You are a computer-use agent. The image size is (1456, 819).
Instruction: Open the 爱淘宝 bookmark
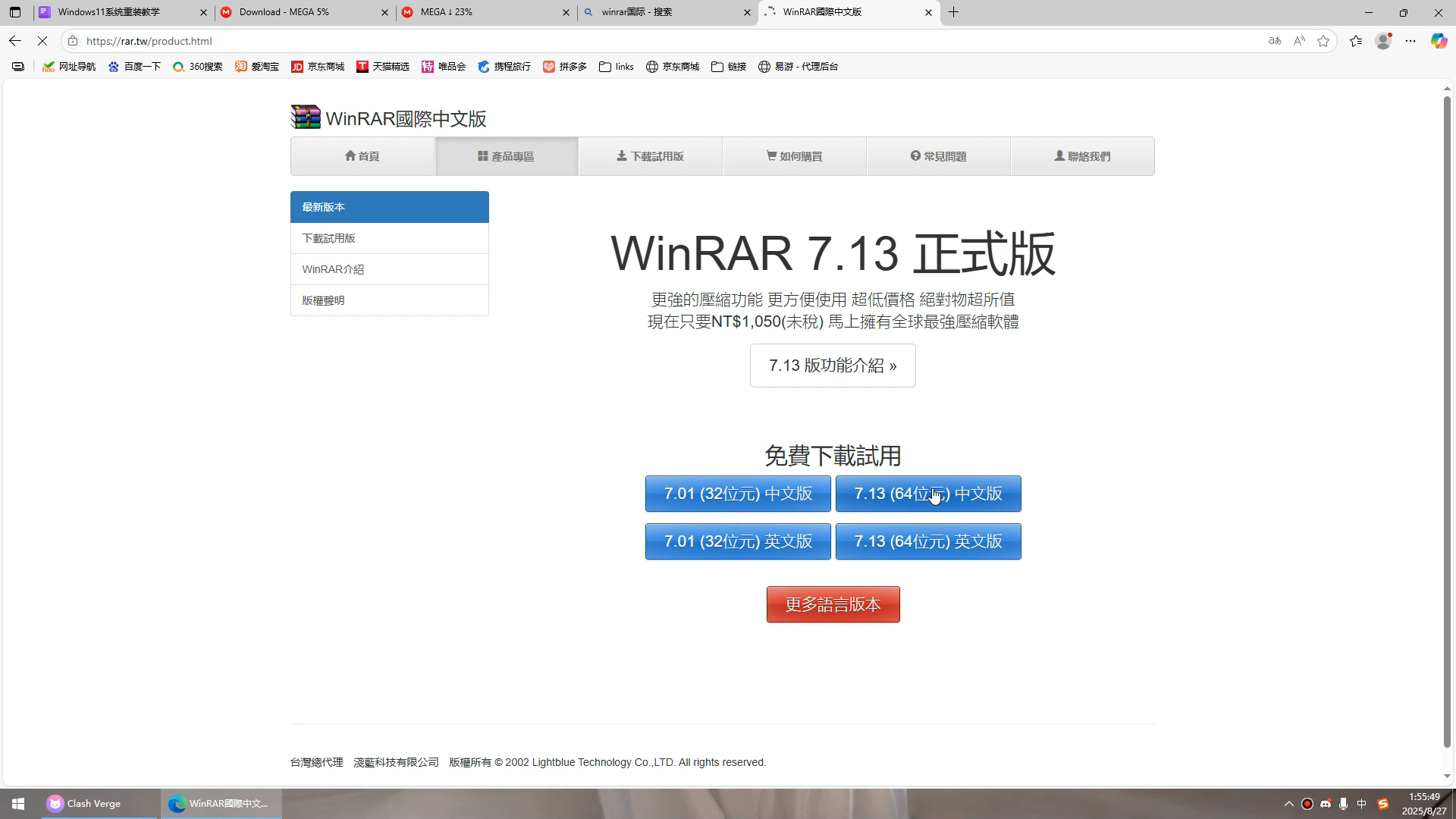click(257, 67)
